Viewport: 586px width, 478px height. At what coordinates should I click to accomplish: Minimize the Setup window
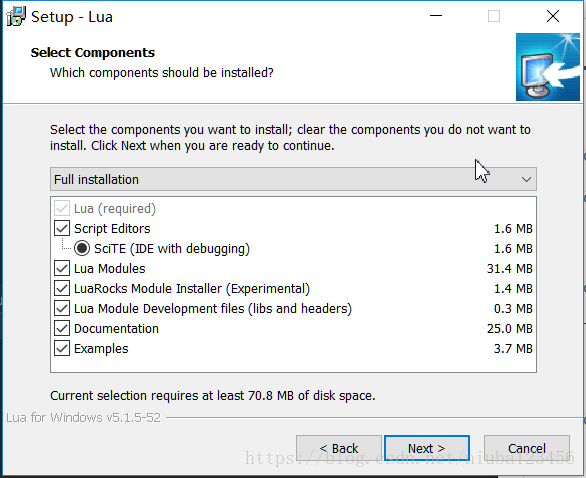pyautogui.click(x=436, y=16)
